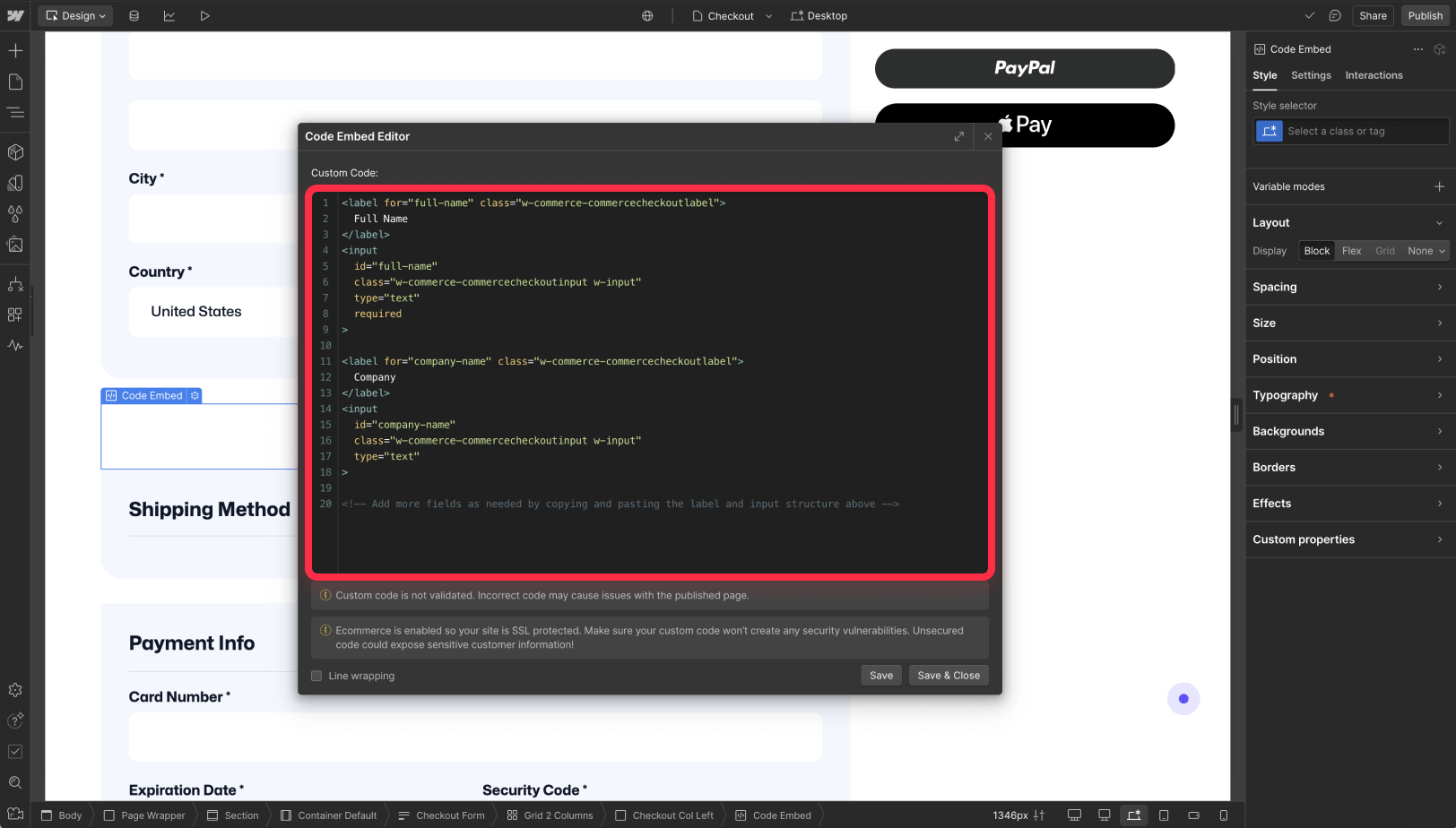
Task: Open the activity pulse icon
Action: [x=15, y=345]
